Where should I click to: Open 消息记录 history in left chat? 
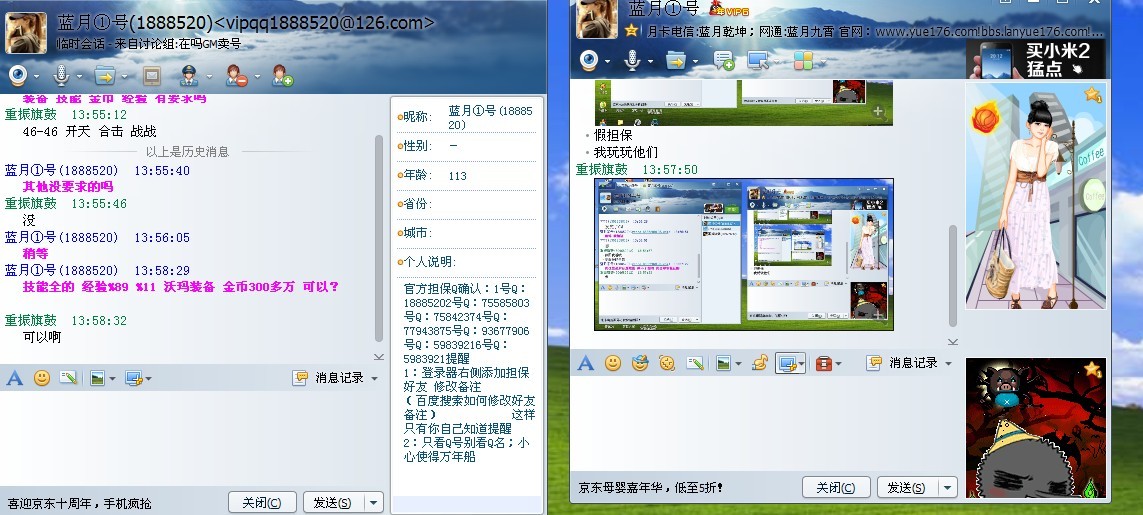tap(329, 378)
